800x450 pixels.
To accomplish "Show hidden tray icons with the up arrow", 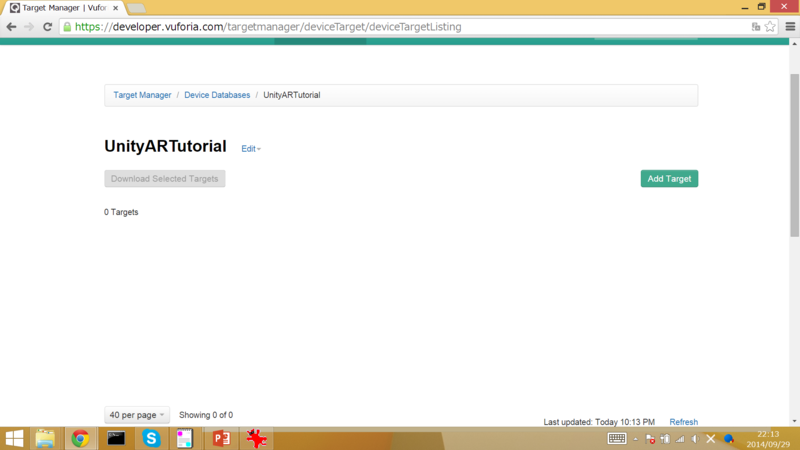I will pyautogui.click(x=636, y=439).
